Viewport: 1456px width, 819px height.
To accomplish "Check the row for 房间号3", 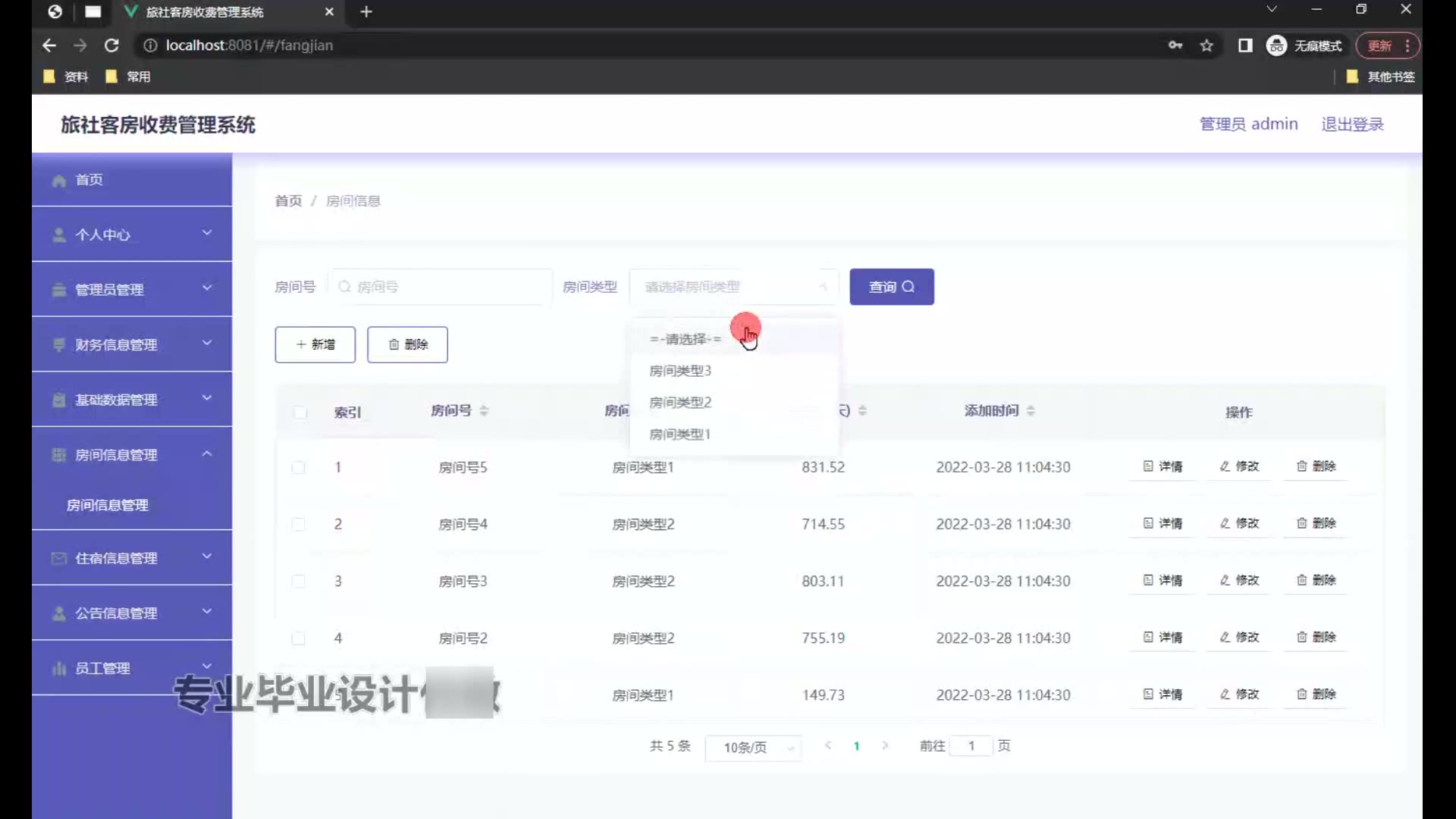I will coord(299,581).
